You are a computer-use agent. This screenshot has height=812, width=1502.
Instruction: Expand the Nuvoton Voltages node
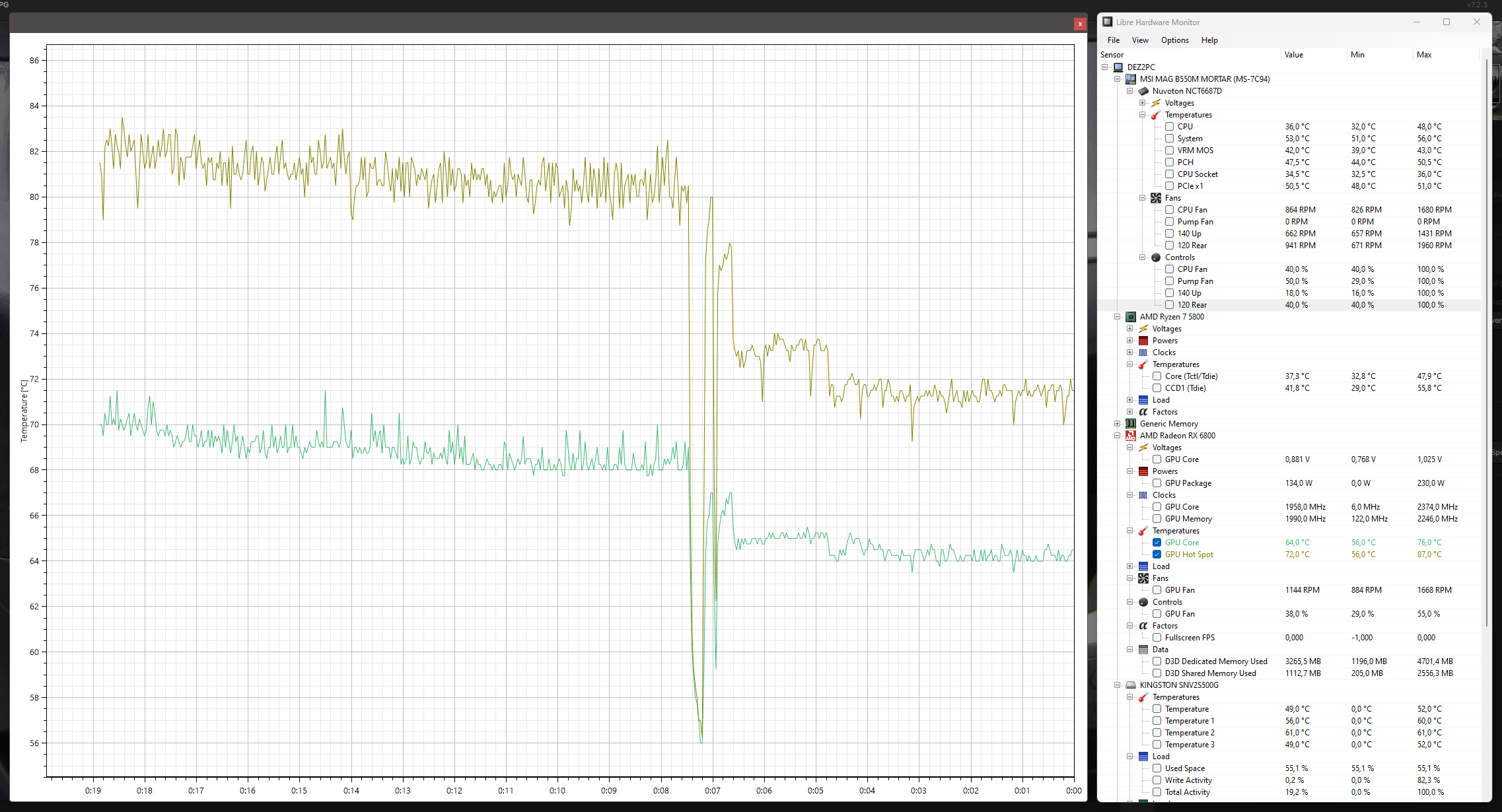click(1143, 103)
